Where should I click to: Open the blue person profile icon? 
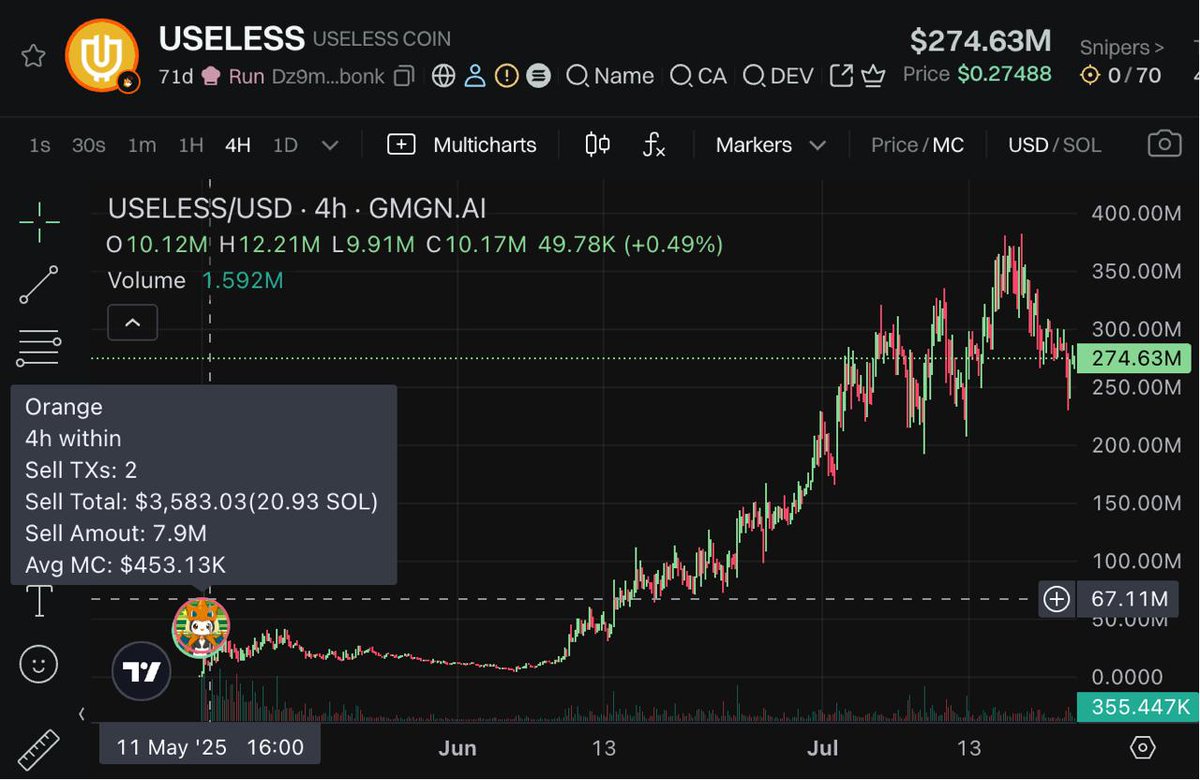coord(475,76)
